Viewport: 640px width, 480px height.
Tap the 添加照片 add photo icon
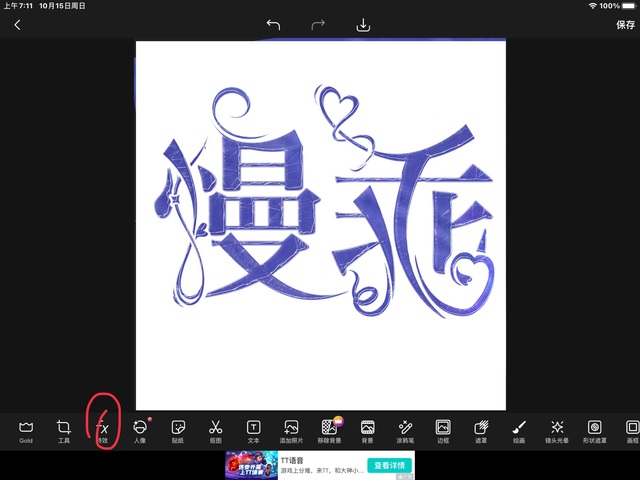coord(291,429)
